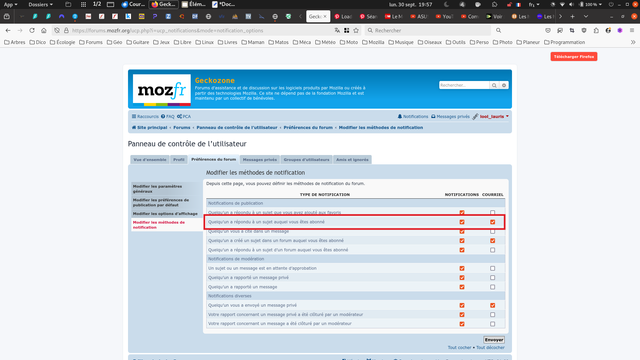Open the Dossiers dropdown in top panel
Viewport: 640px width, 360px height.
[40, 4]
